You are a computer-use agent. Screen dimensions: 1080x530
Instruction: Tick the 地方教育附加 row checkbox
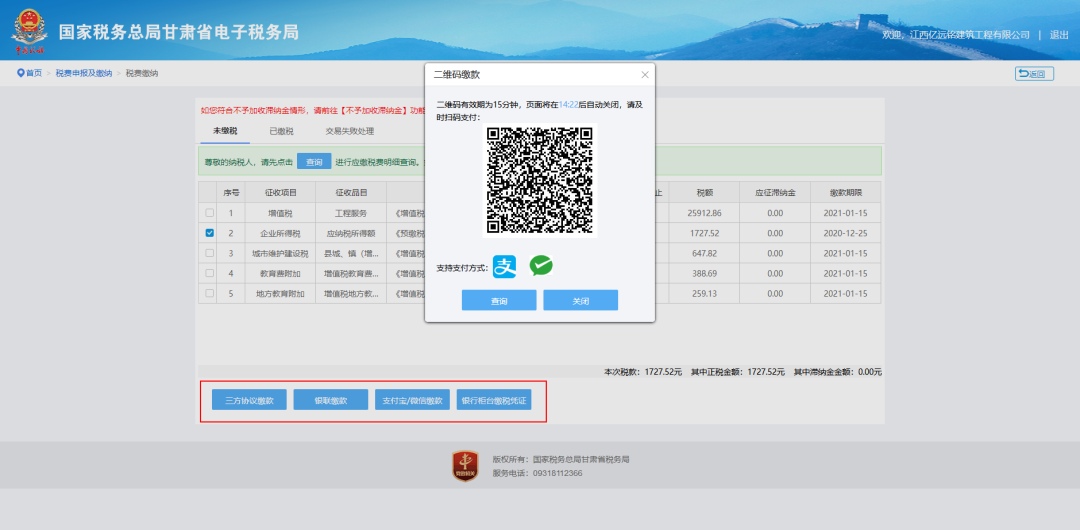(209, 293)
